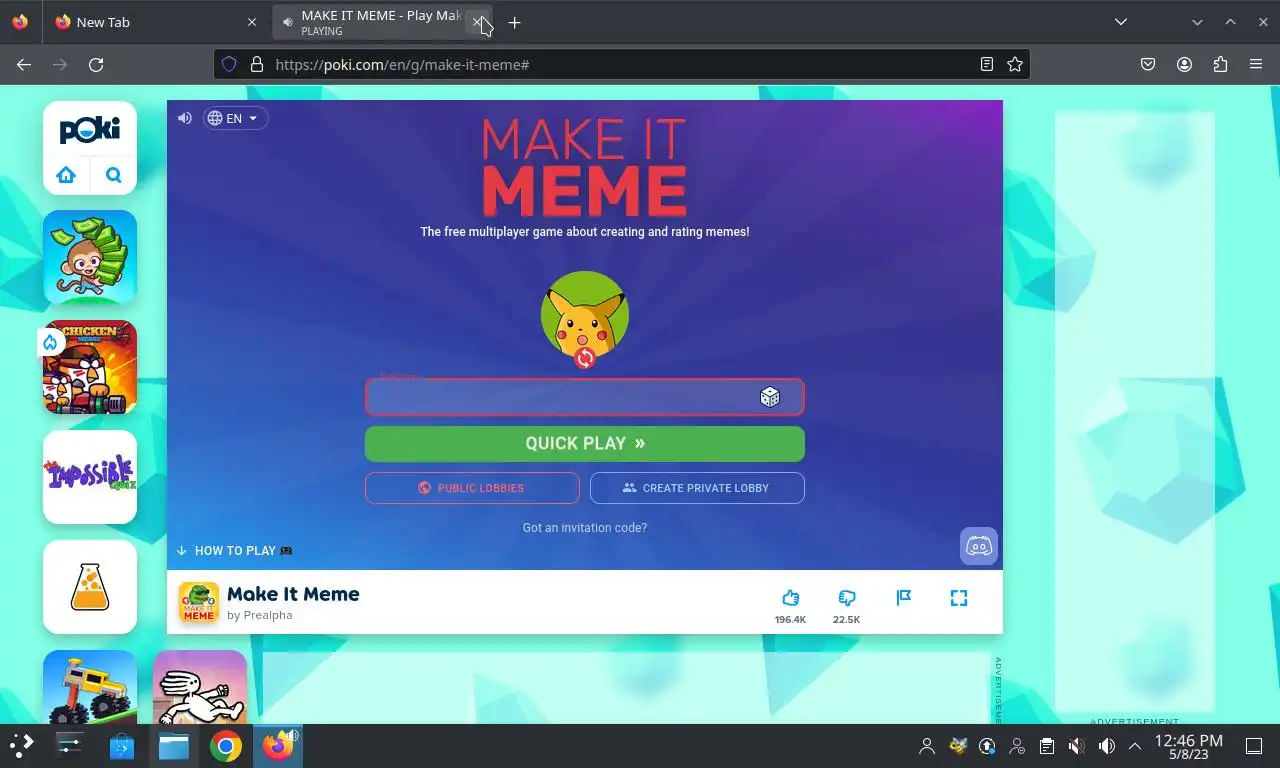Open Firefox View icon in tab bar

[x=20, y=22]
